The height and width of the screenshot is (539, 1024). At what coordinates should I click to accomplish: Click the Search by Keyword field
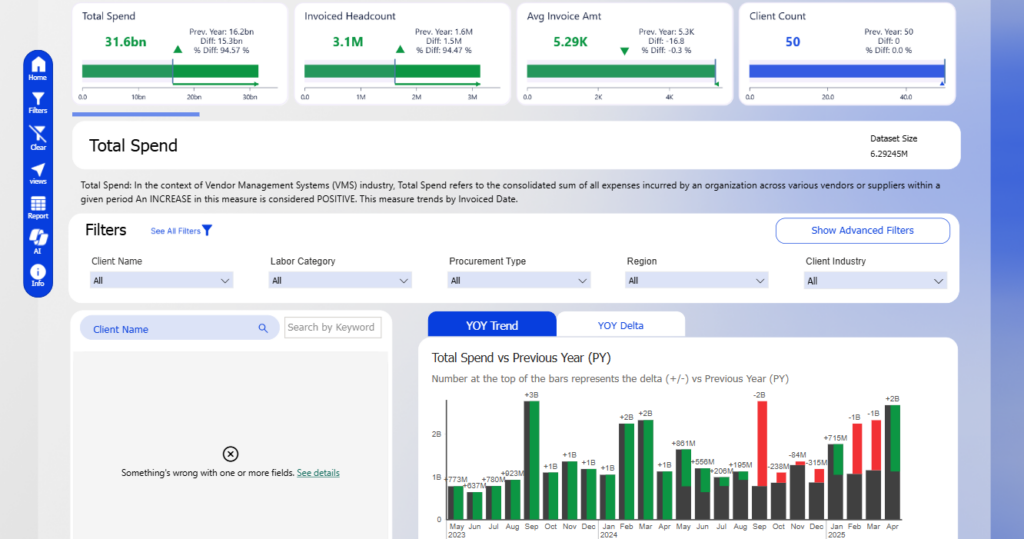(331, 327)
